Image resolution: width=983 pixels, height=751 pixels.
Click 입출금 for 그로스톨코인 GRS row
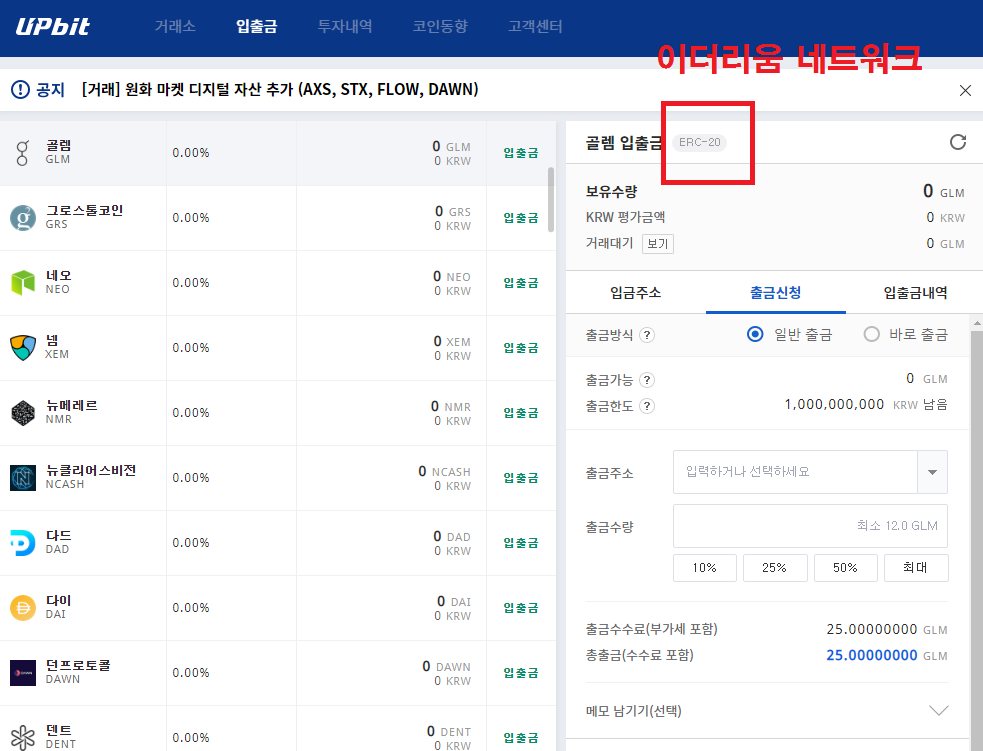tap(521, 218)
